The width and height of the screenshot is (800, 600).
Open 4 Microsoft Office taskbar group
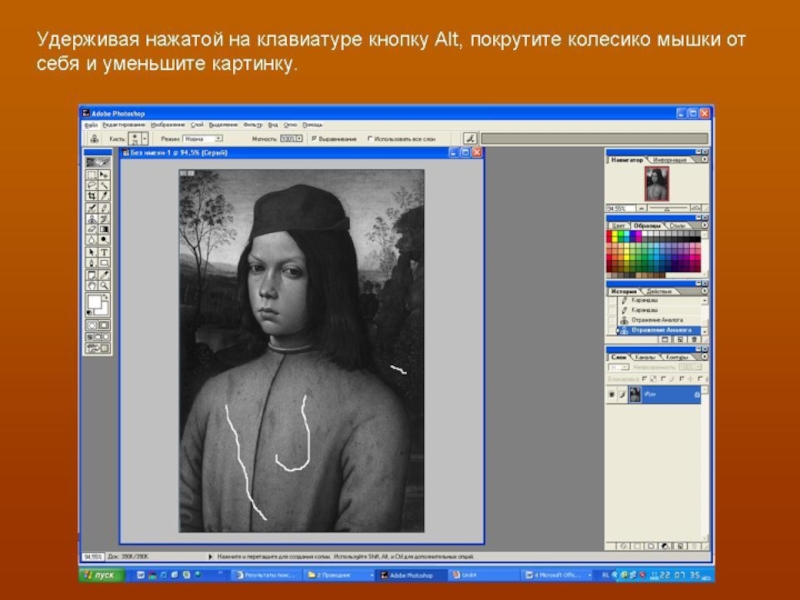click(x=558, y=575)
